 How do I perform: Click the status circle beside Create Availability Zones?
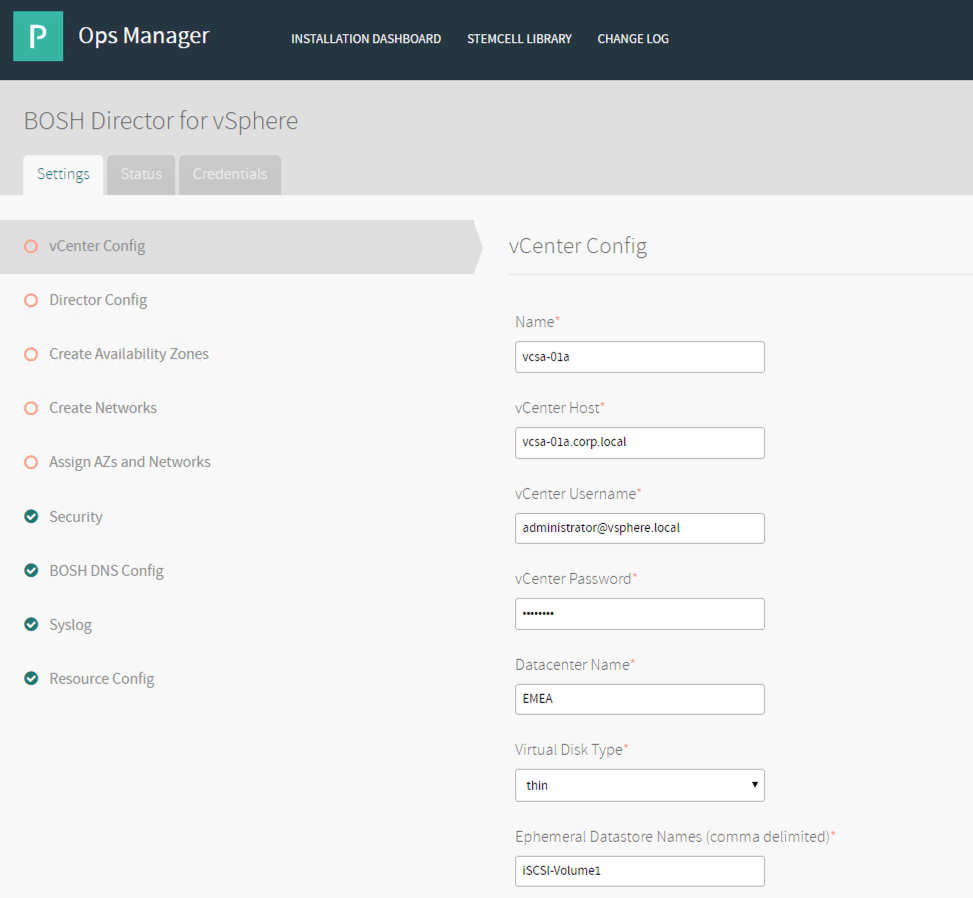31,354
